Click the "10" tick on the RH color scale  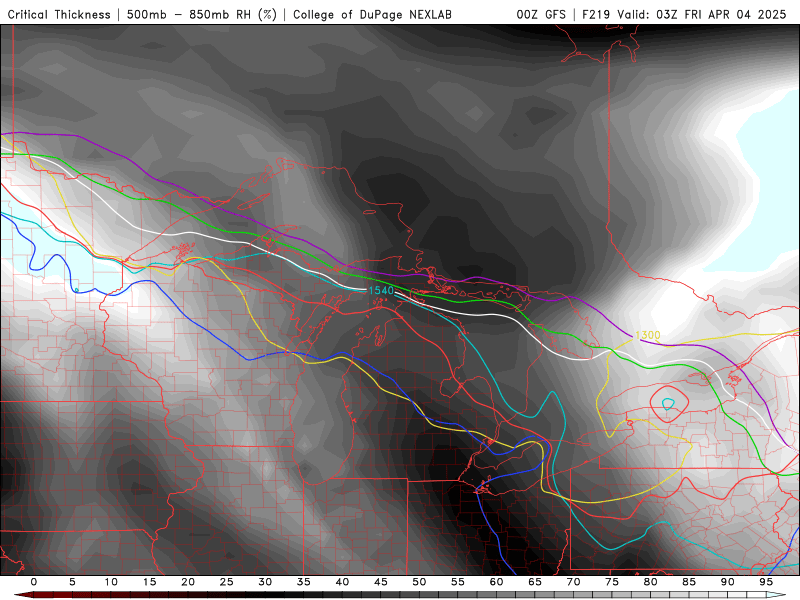click(111, 582)
